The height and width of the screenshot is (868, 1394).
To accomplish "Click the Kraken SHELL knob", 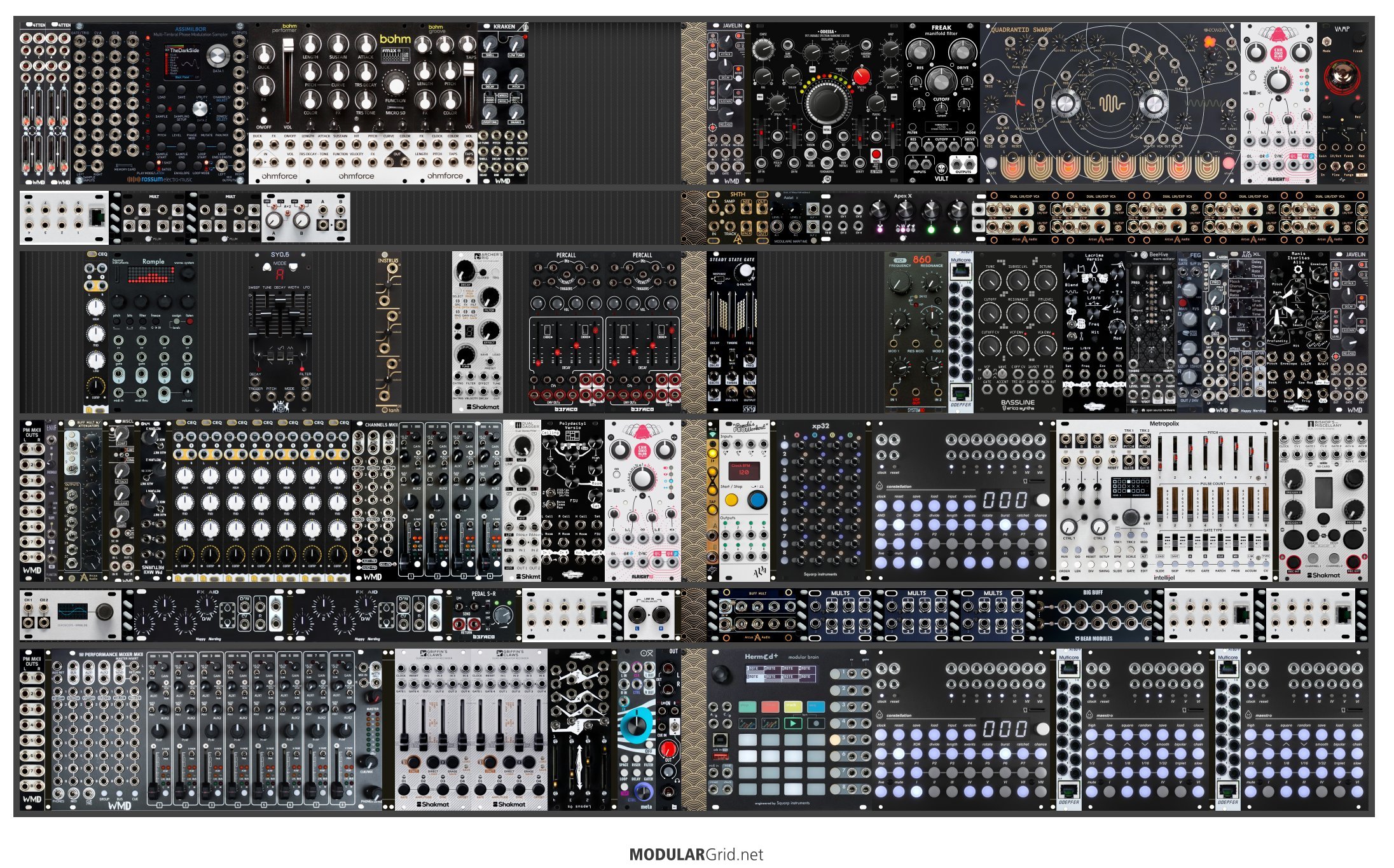I will [x=490, y=43].
